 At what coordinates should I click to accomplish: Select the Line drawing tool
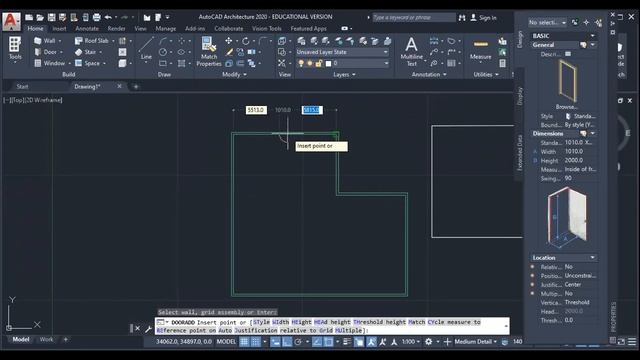click(146, 48)
